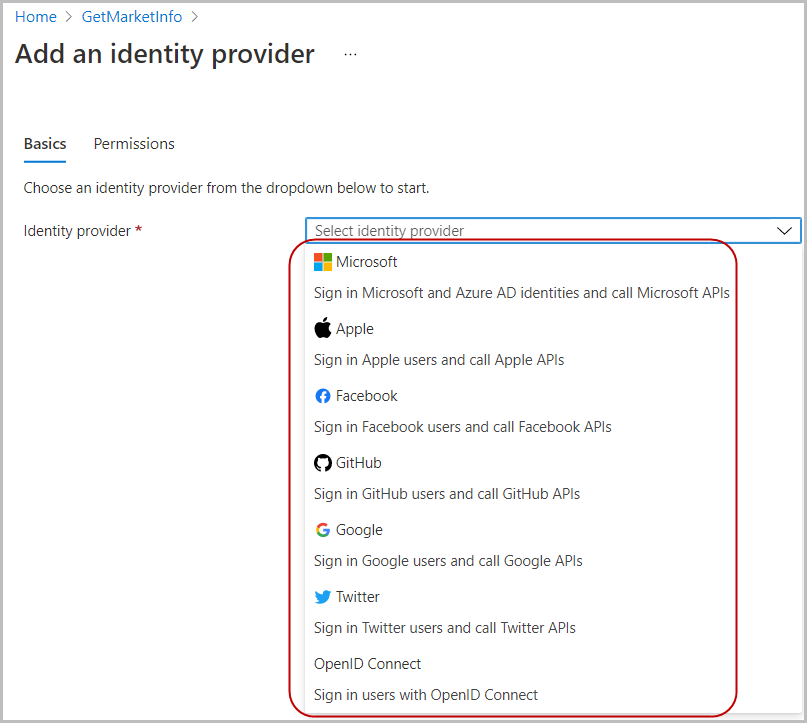807x723 pixels.
Task: Click the Apple logo icon
Action: click(x=322, y=329)
